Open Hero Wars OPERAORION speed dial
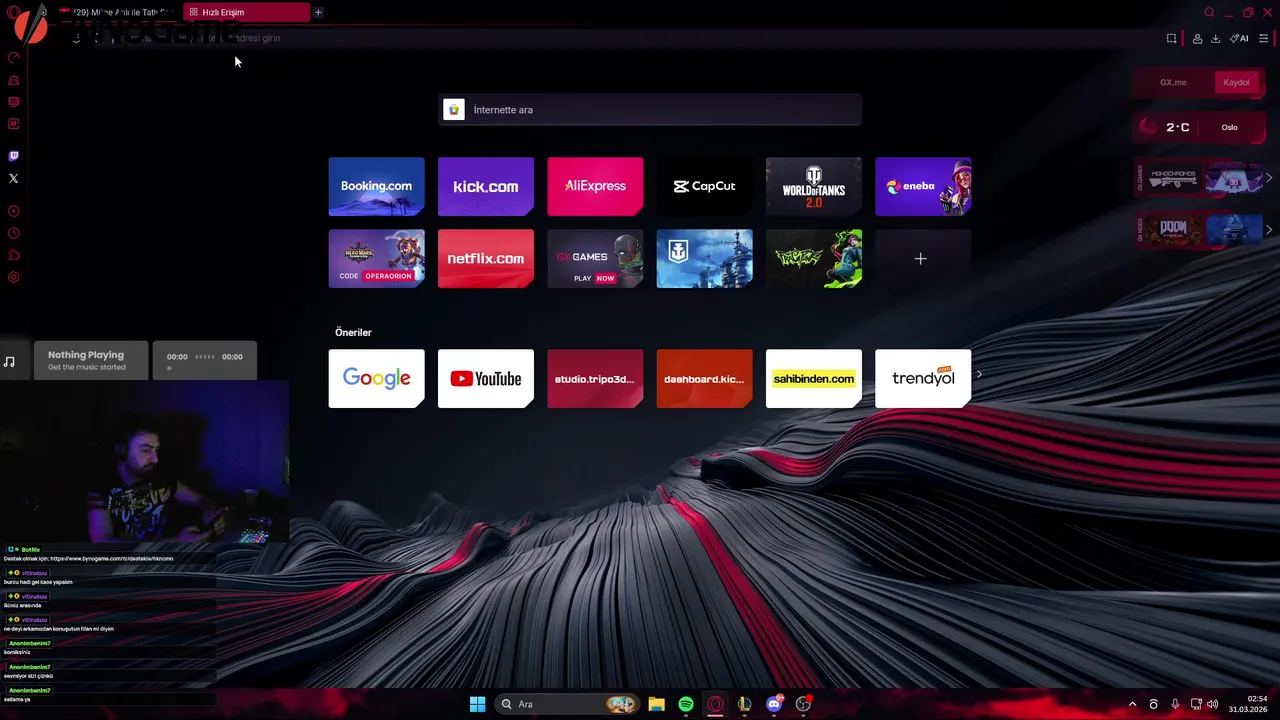Viewport: 1280px width, 720px height. [x=376, y=258]
